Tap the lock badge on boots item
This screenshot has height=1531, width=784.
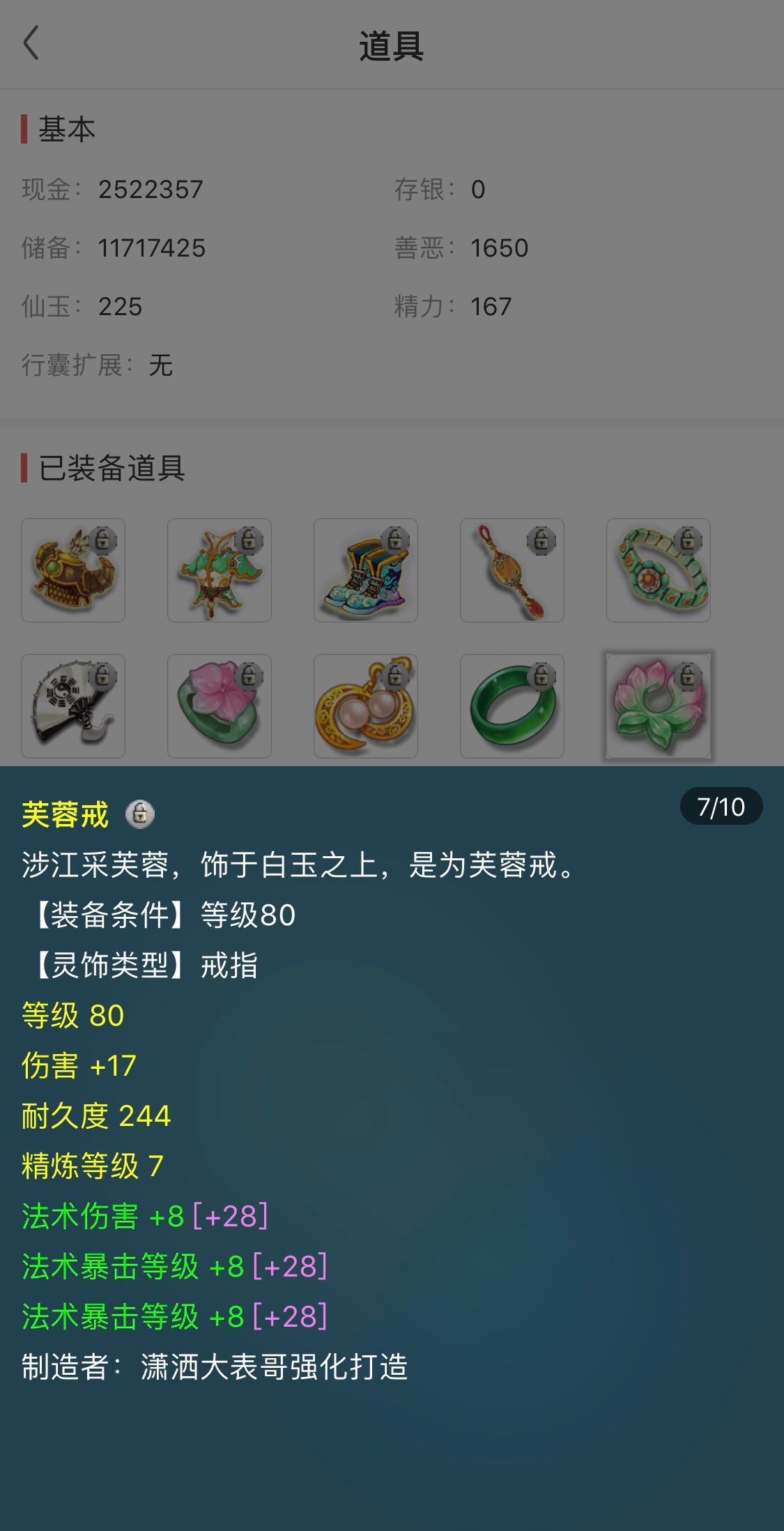[x=395, y=541]
